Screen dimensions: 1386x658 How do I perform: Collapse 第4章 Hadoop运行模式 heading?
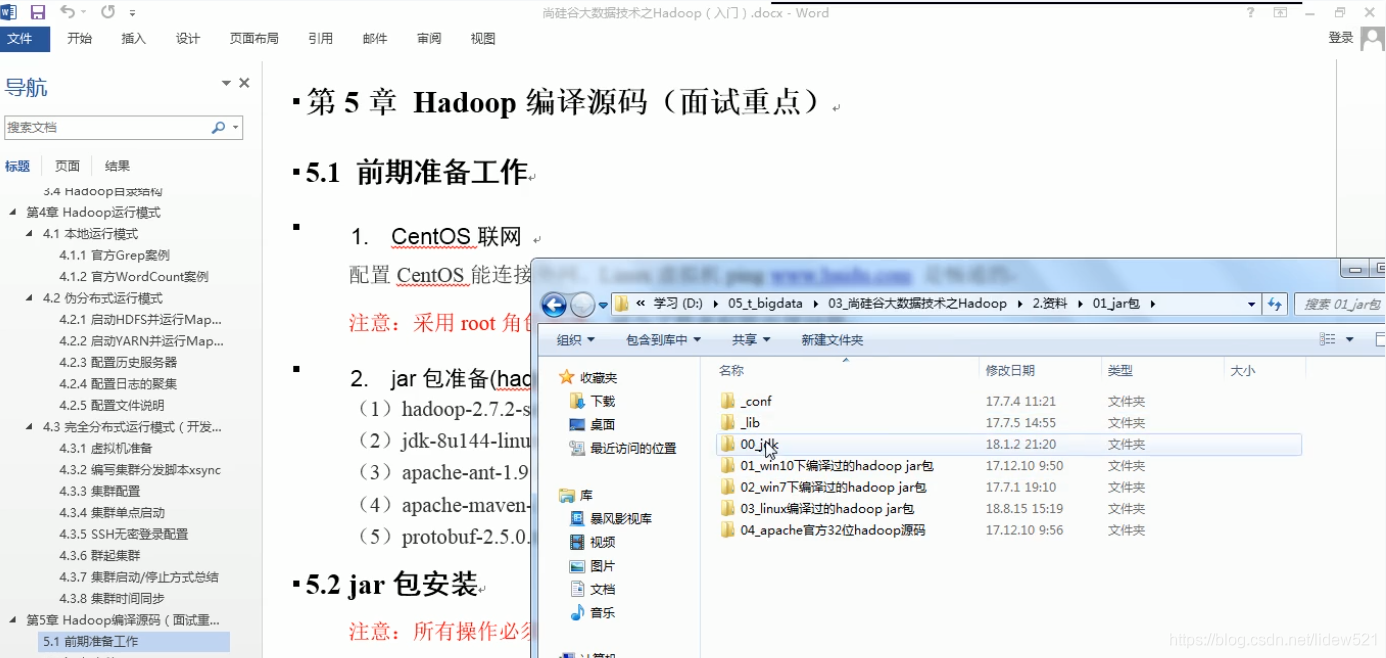[x=14, y=212]
